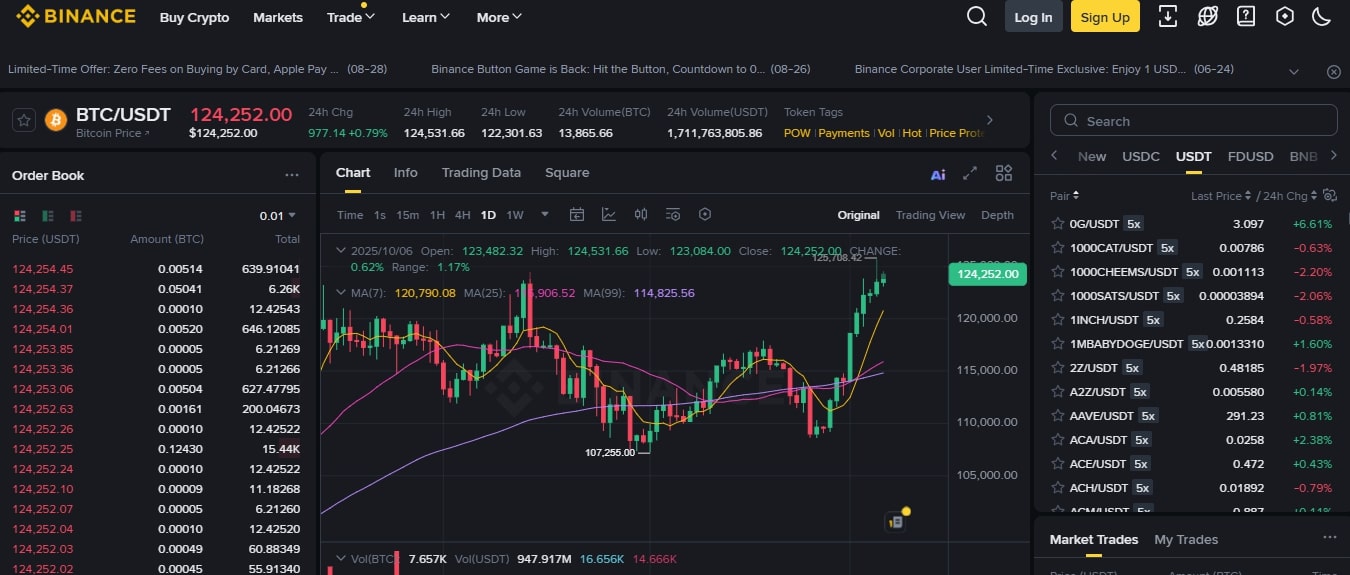Screen dimensions: 1350x575
Task: Open the Buy Crypto menu
Action: pyautogui.click(x=194, y=17)
